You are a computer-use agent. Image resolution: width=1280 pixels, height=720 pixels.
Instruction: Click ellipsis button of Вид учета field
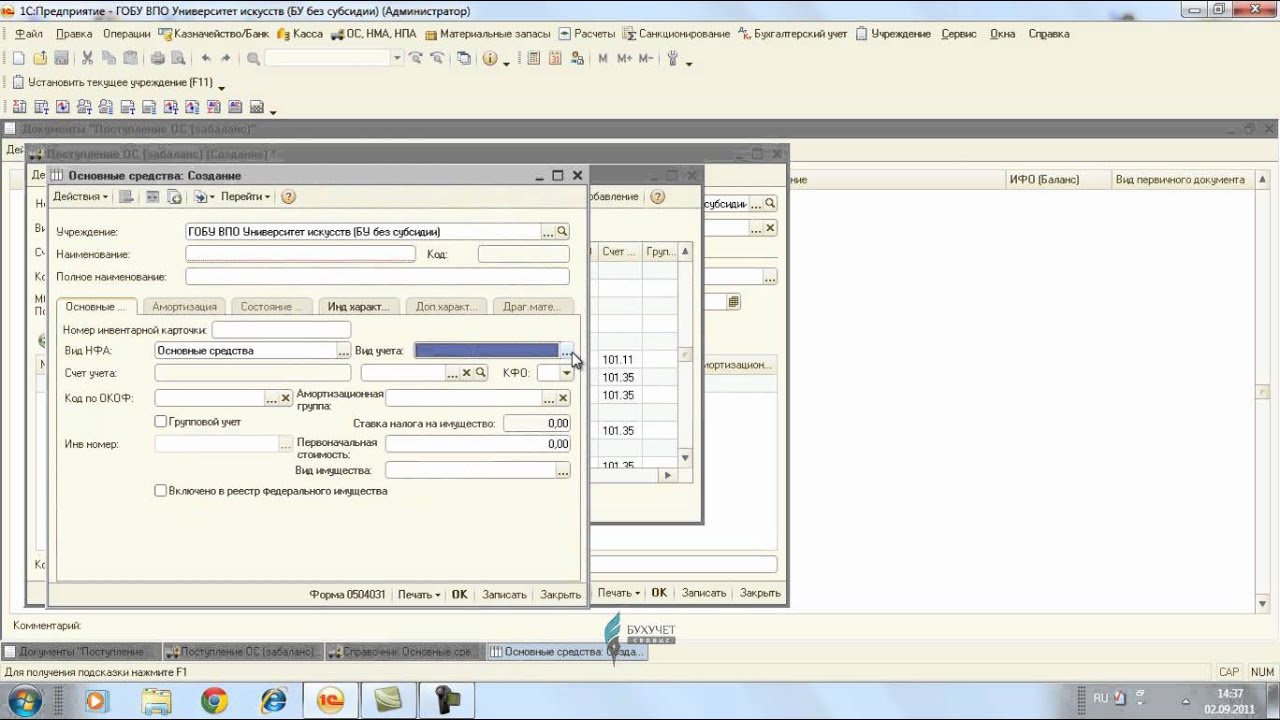click(566, 351)
